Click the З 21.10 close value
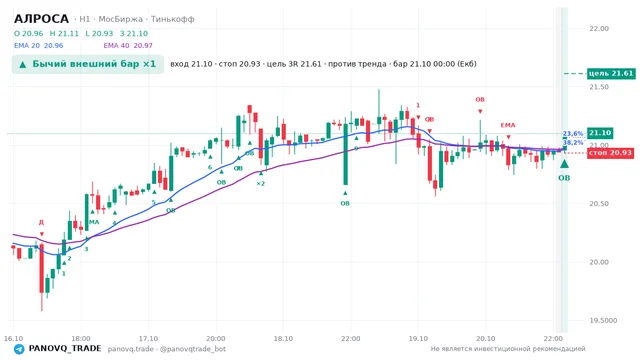The image size is (640, 360). point(134,33)
